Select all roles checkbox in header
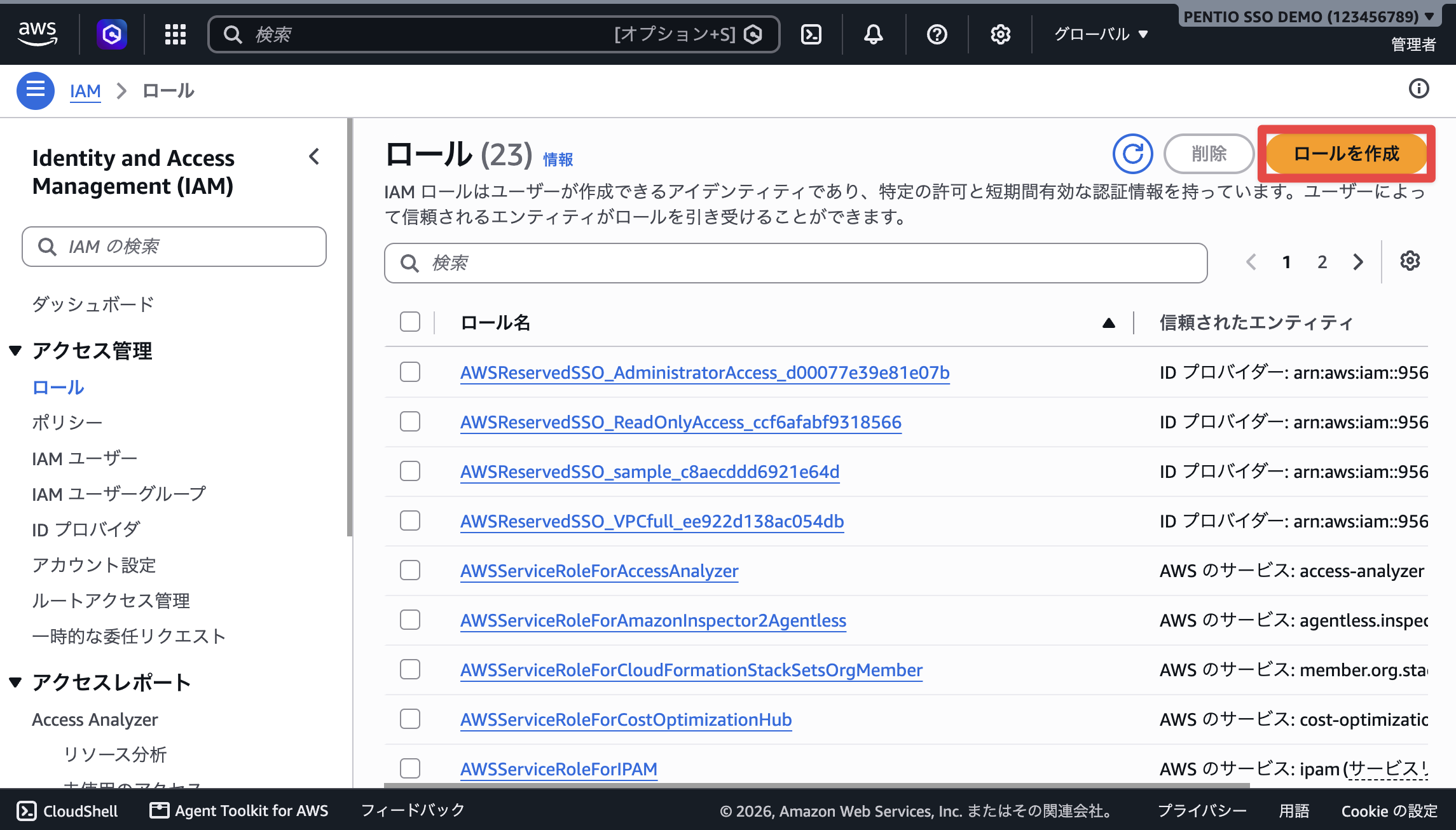The height and width of the screenshot is (830, 1456). [x=410, y=322]
